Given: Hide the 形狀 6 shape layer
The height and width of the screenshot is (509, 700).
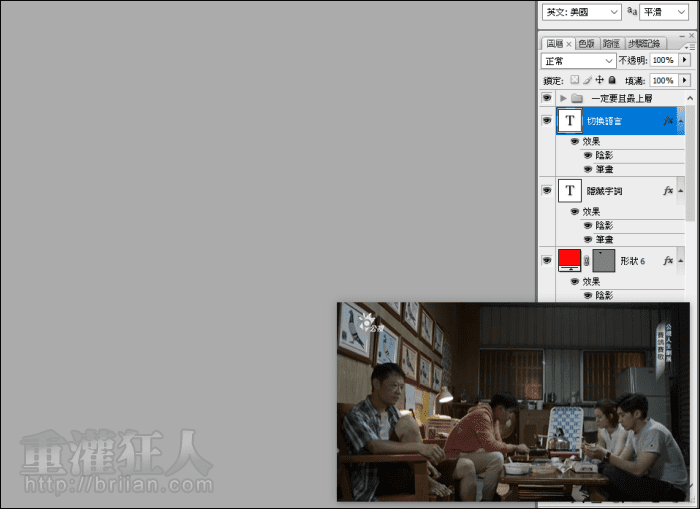Looking at the screenshot, I should (547, 260).
